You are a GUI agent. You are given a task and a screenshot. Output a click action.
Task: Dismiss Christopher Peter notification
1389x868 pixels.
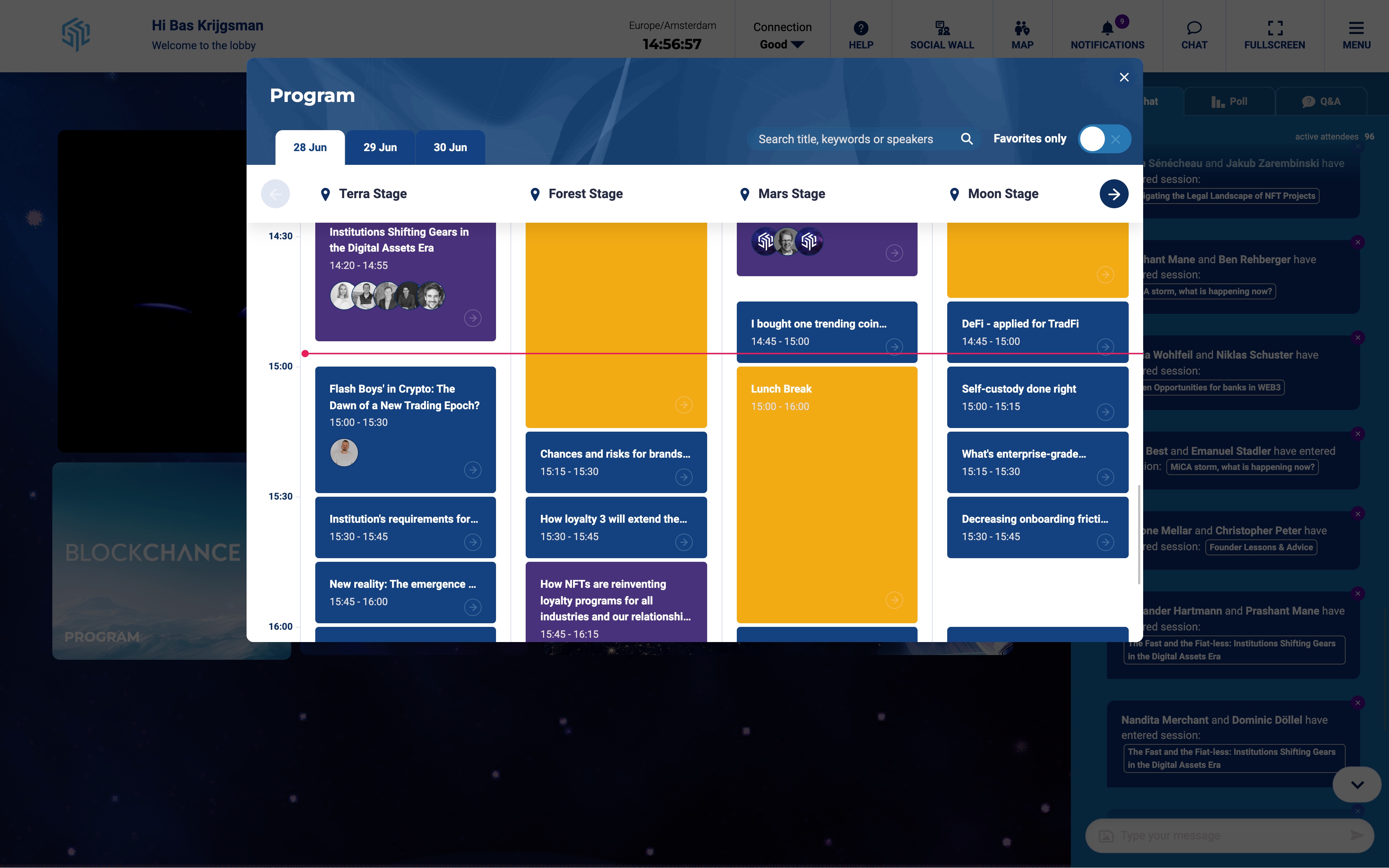click(x=1358, y=514)
